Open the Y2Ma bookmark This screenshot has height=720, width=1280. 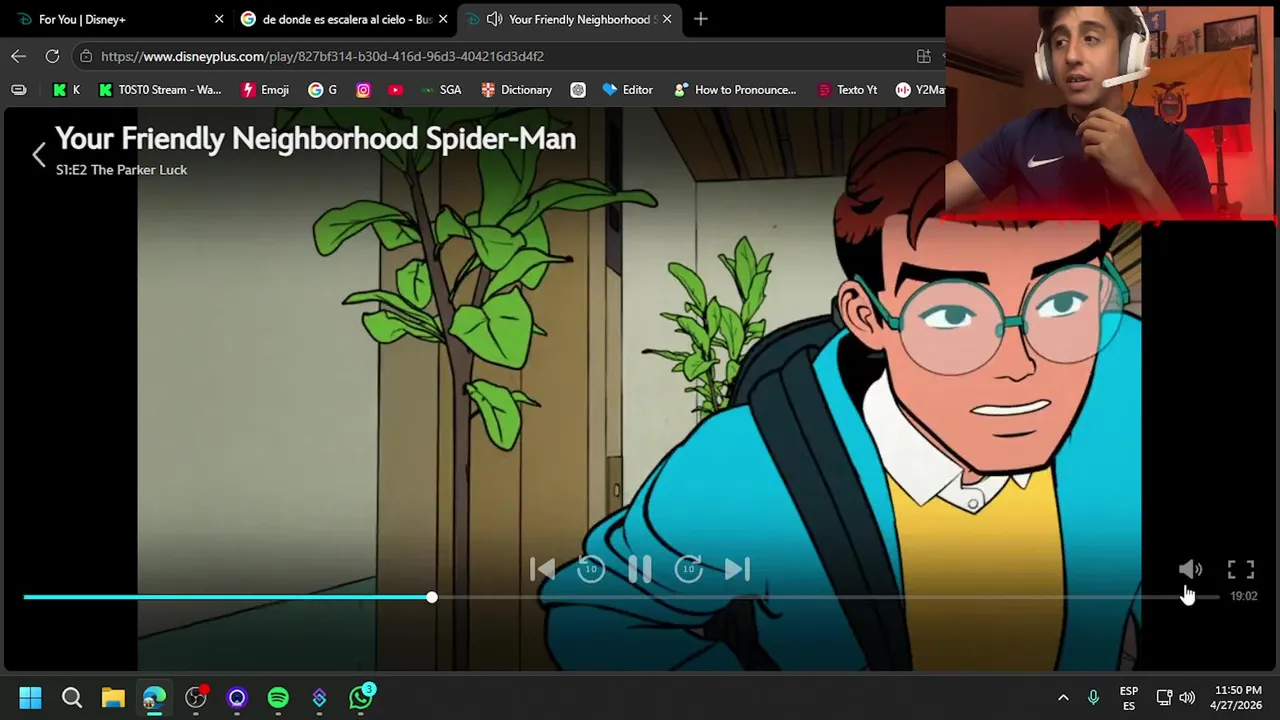pos(920,90)
